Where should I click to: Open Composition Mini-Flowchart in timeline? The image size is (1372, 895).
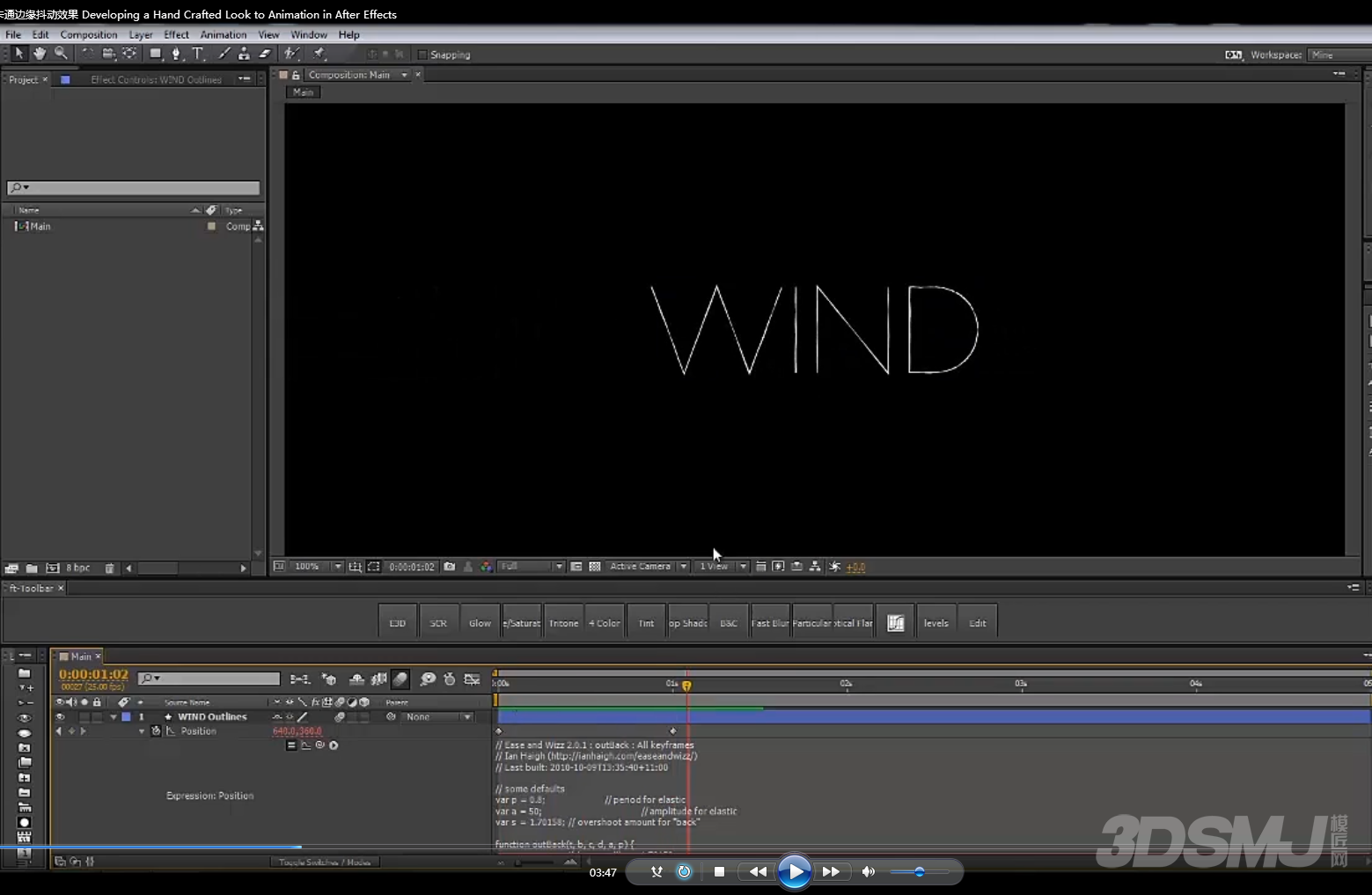tap(300, 679)
